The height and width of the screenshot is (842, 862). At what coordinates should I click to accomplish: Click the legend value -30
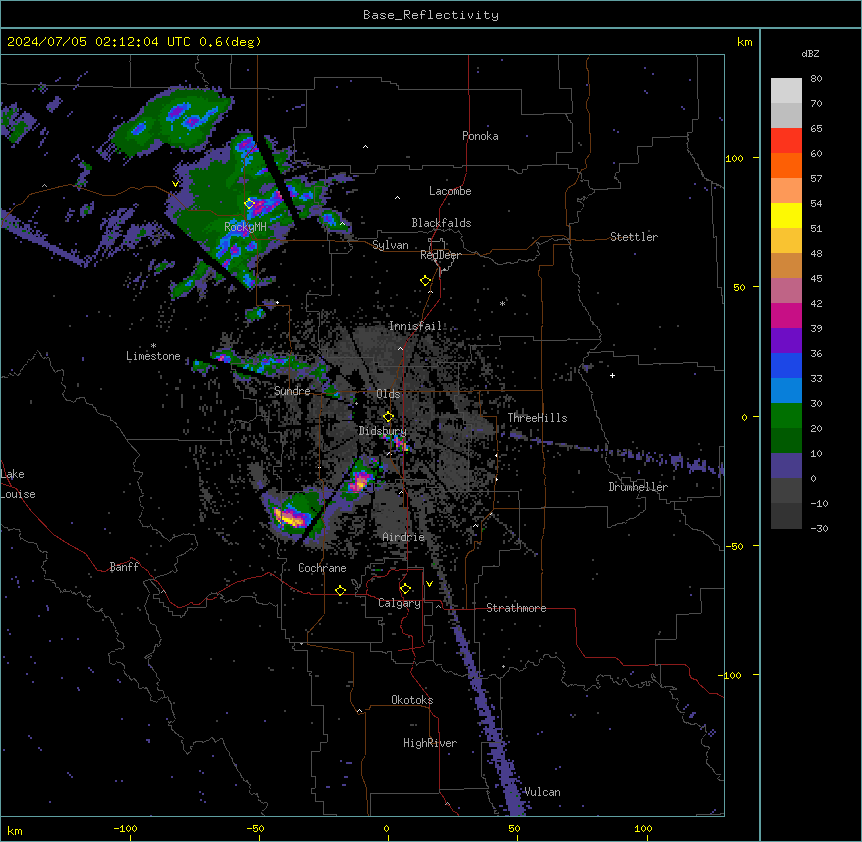(x=819, y=528)
